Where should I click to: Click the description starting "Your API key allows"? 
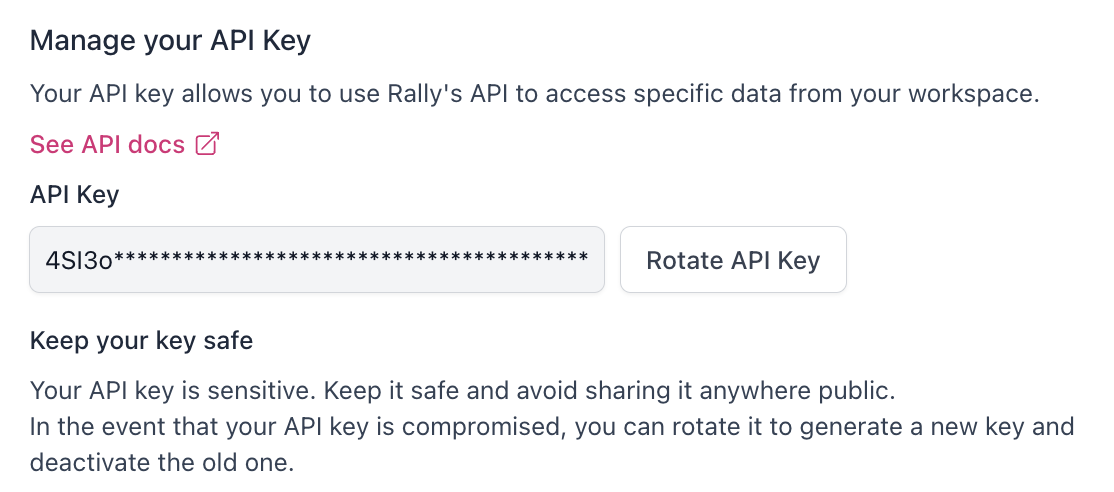pos(535,94)
